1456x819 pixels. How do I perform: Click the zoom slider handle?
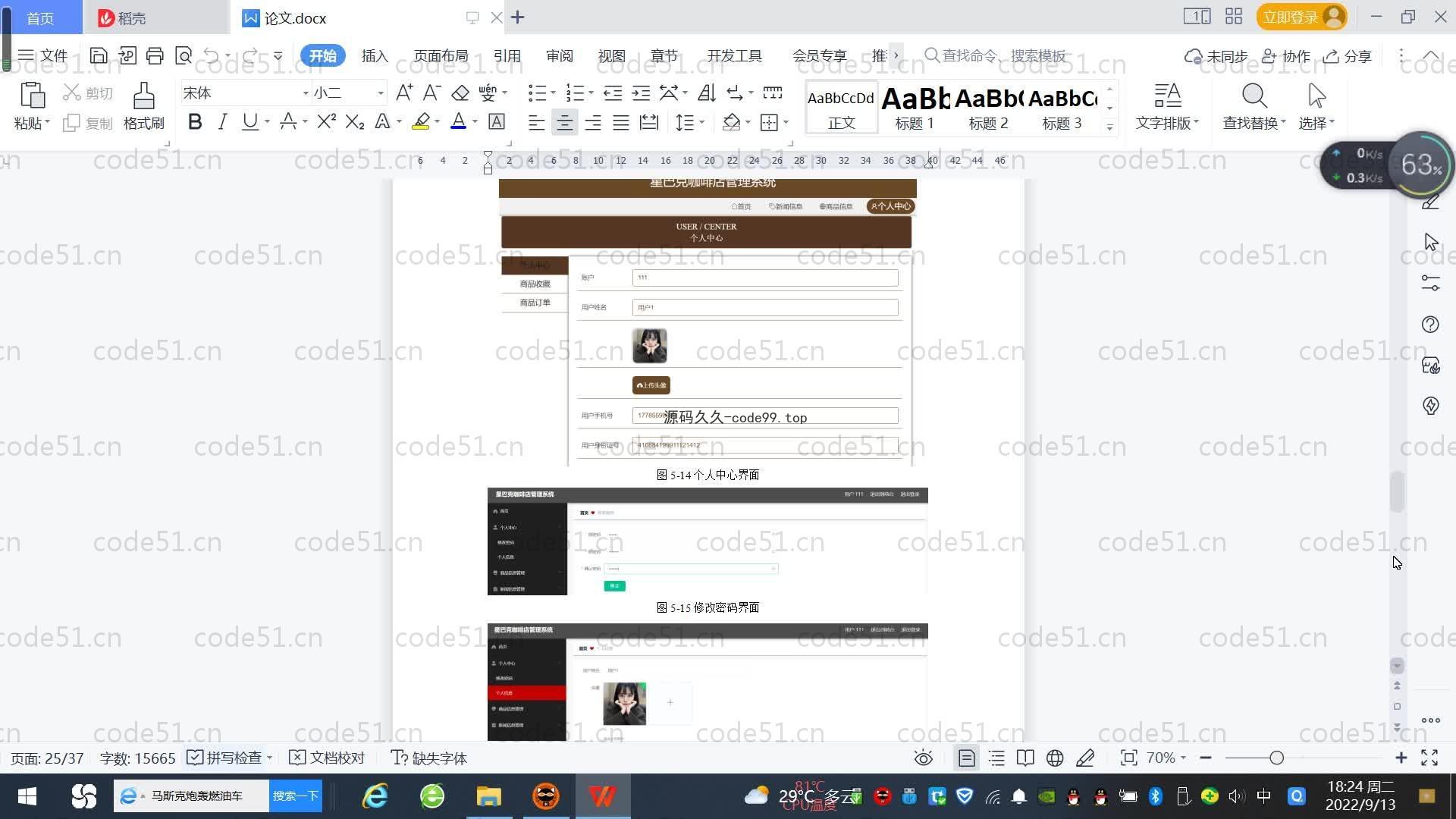1276,758
